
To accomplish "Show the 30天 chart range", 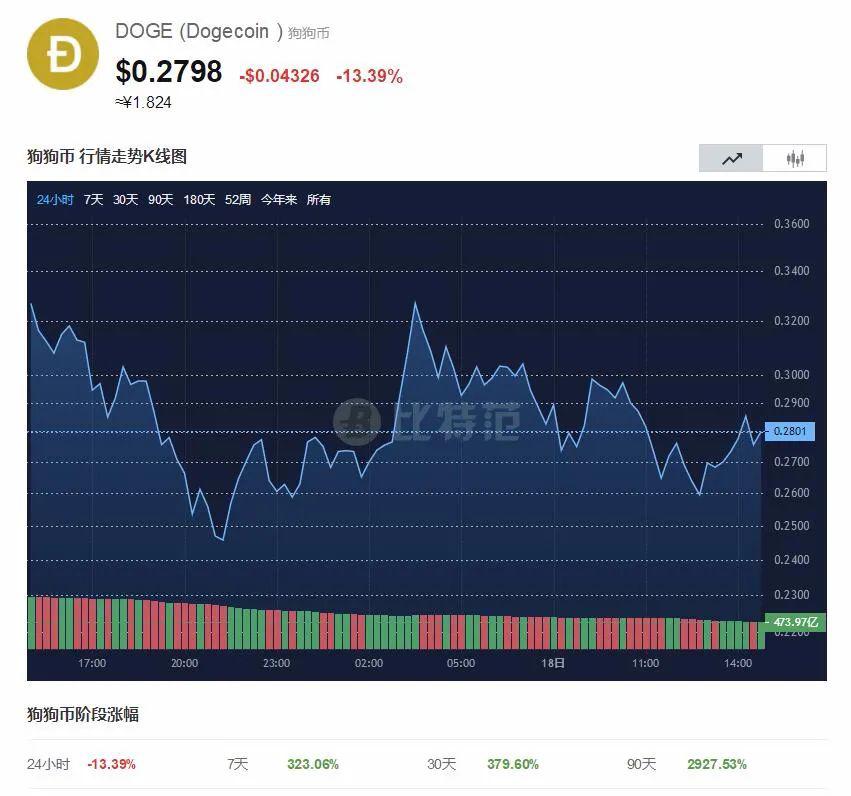I will (125, 200).
